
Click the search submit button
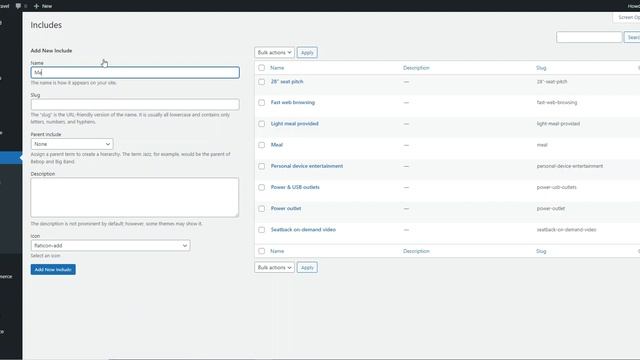coord(632,37)
